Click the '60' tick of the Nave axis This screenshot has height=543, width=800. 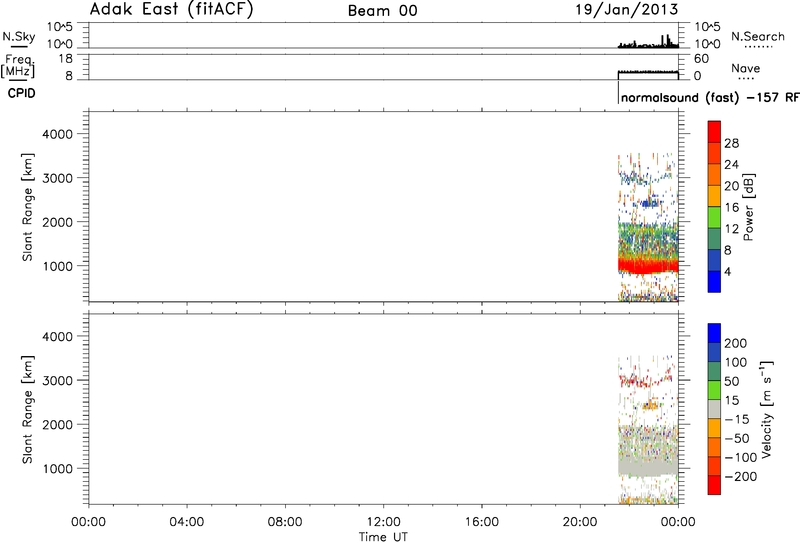(702, 59)
